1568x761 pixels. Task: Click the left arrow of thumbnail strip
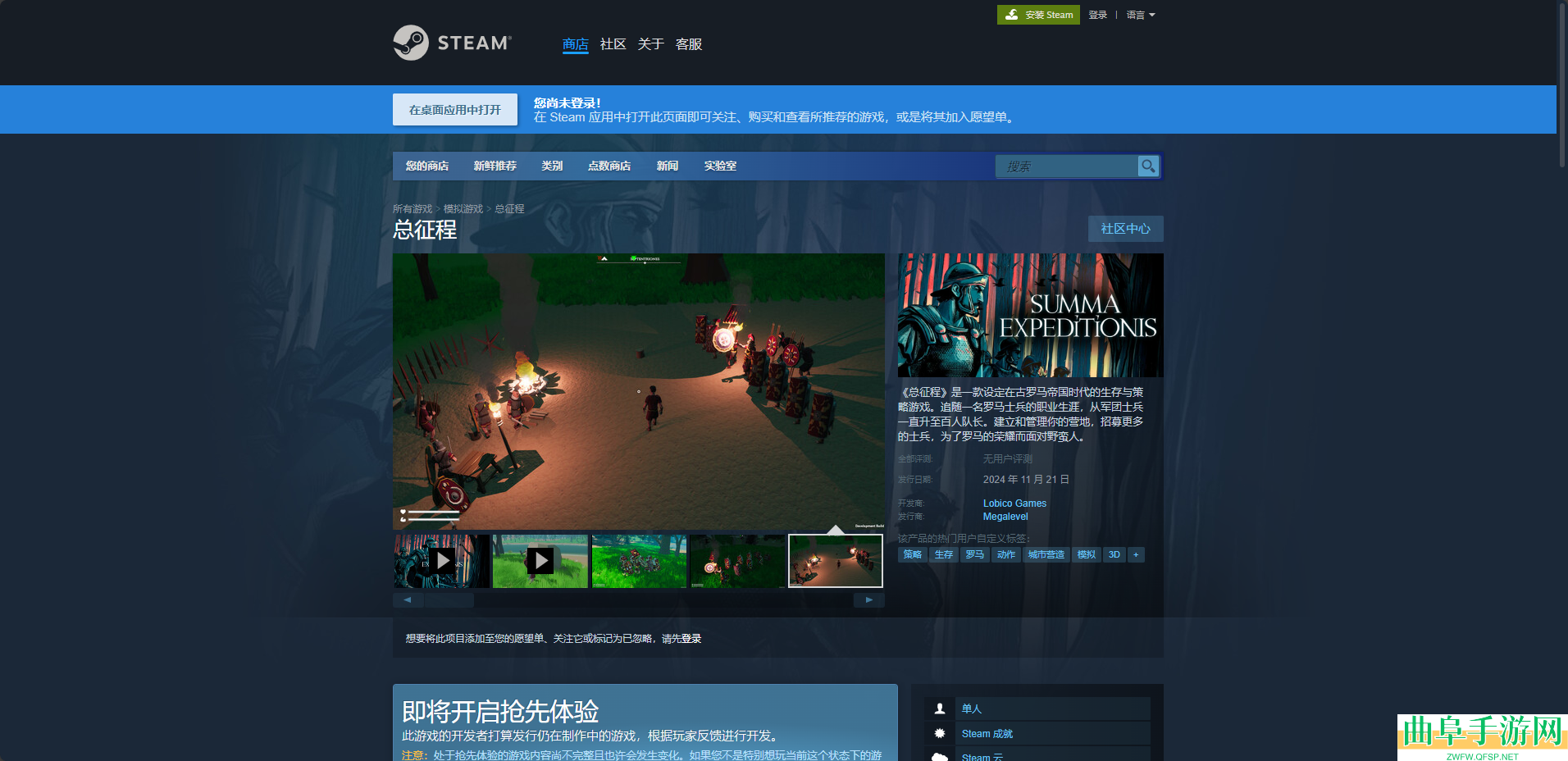click(x=408, y=600)
